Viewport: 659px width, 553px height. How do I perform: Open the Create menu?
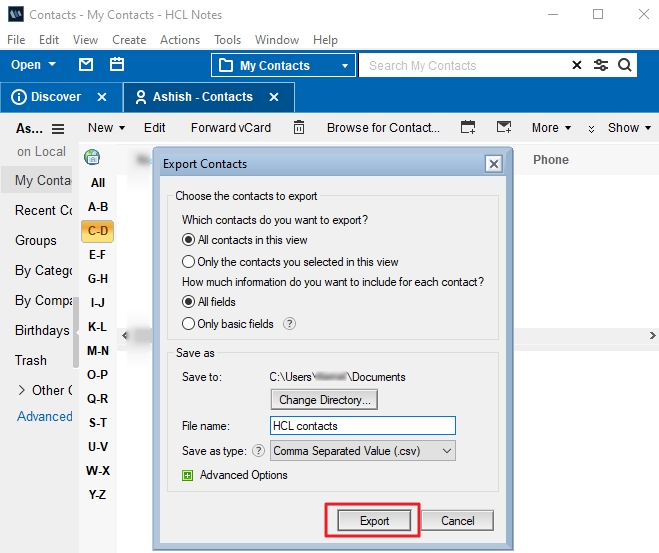(129, 40)
